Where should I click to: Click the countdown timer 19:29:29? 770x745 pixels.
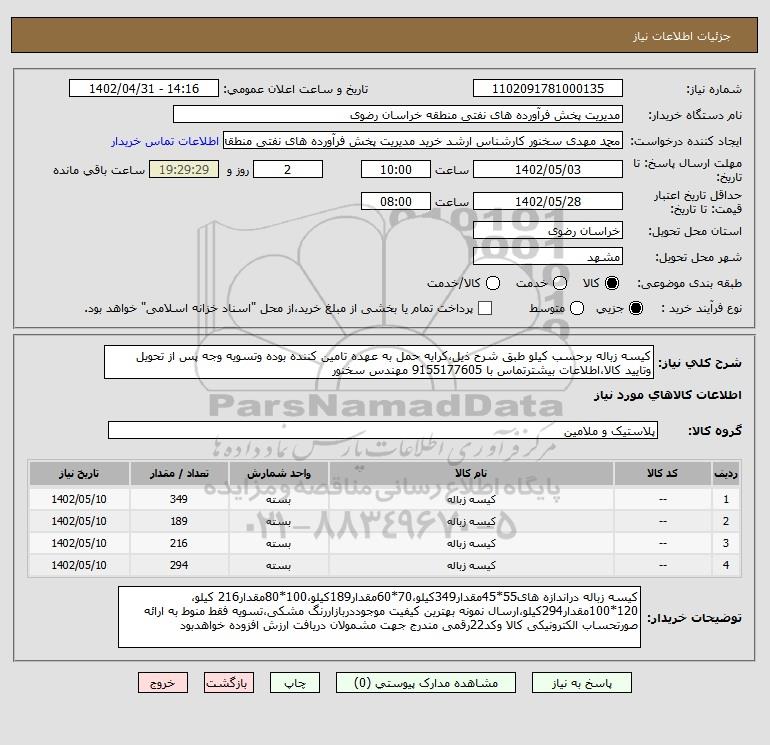(x=184, y=169)
